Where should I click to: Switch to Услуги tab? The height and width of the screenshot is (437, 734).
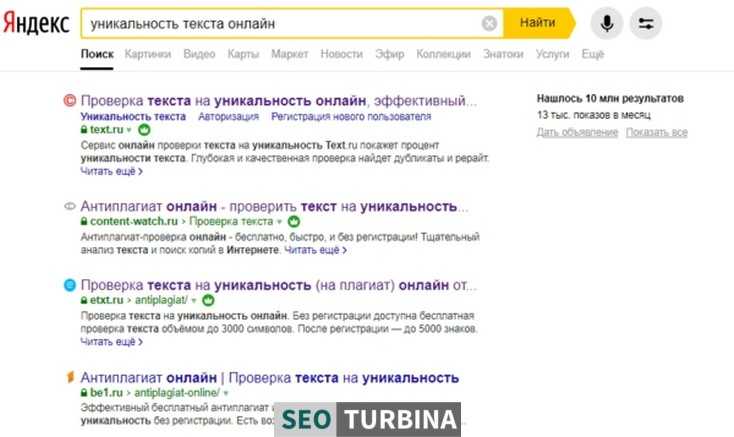click(552, 54)
